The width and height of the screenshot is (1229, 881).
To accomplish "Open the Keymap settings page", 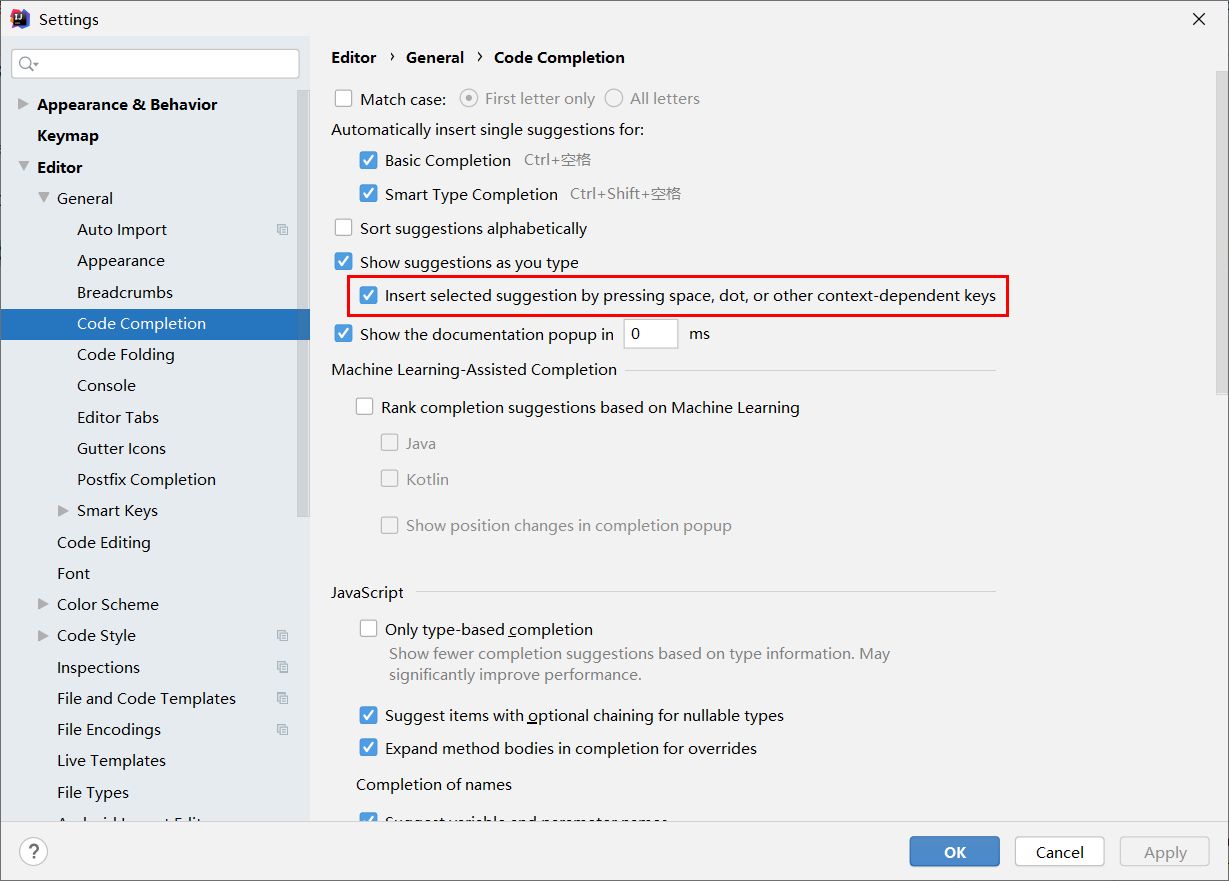I will click(x=68, y=136).
